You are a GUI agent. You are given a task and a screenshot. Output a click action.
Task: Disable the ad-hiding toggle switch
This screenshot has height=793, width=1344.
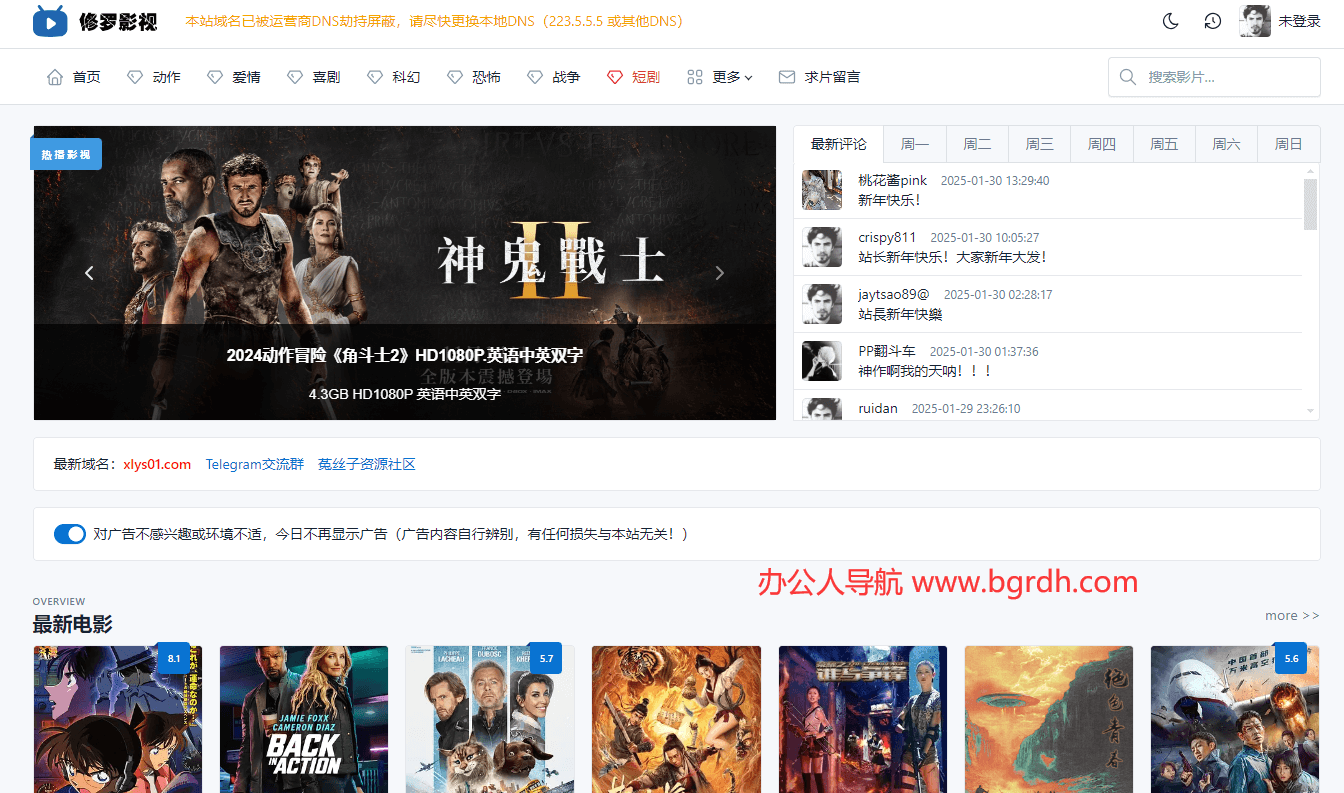click(x=69, y=533)
